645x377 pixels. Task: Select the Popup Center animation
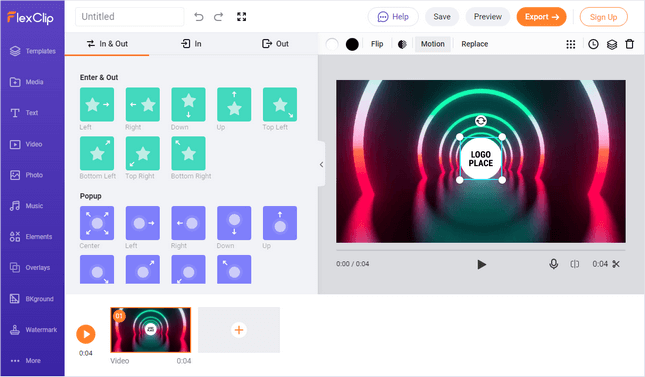click(x=97, y=223)
